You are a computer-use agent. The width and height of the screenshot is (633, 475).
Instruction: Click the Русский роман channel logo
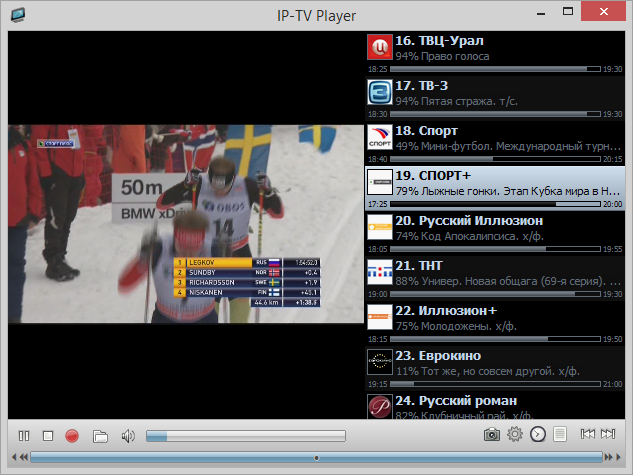point(380,406)
